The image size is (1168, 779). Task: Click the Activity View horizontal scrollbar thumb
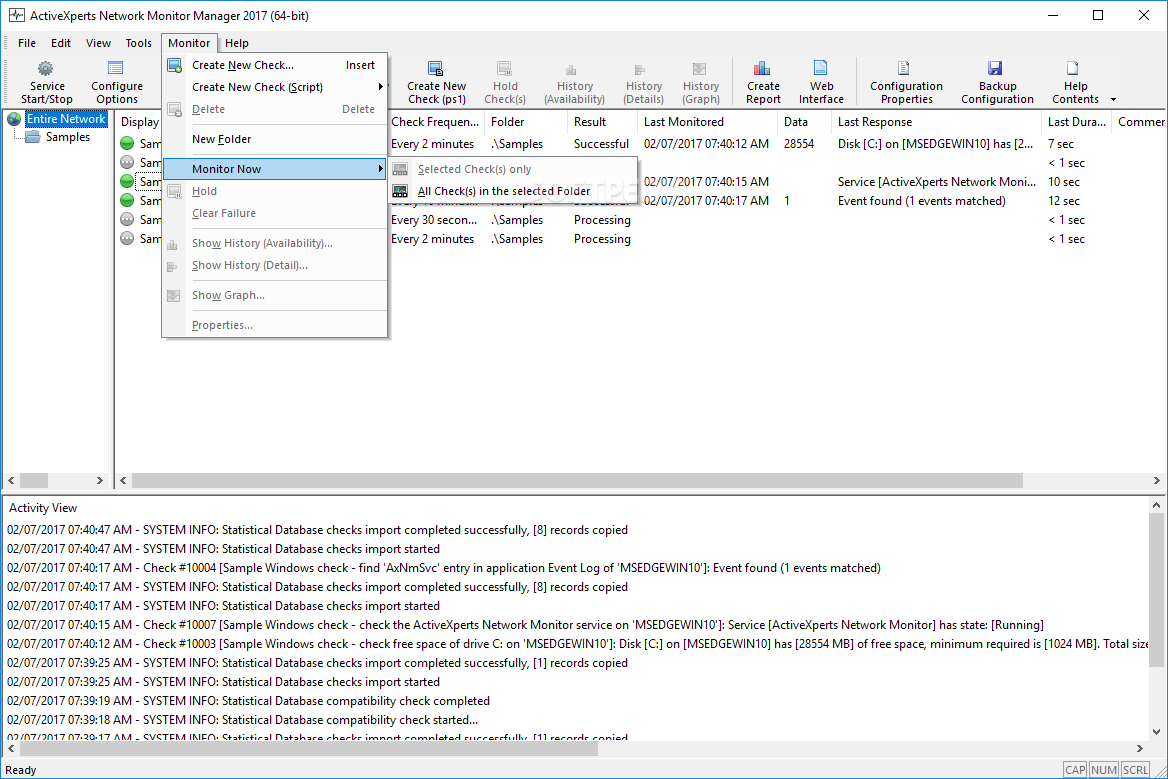point(307,748)
